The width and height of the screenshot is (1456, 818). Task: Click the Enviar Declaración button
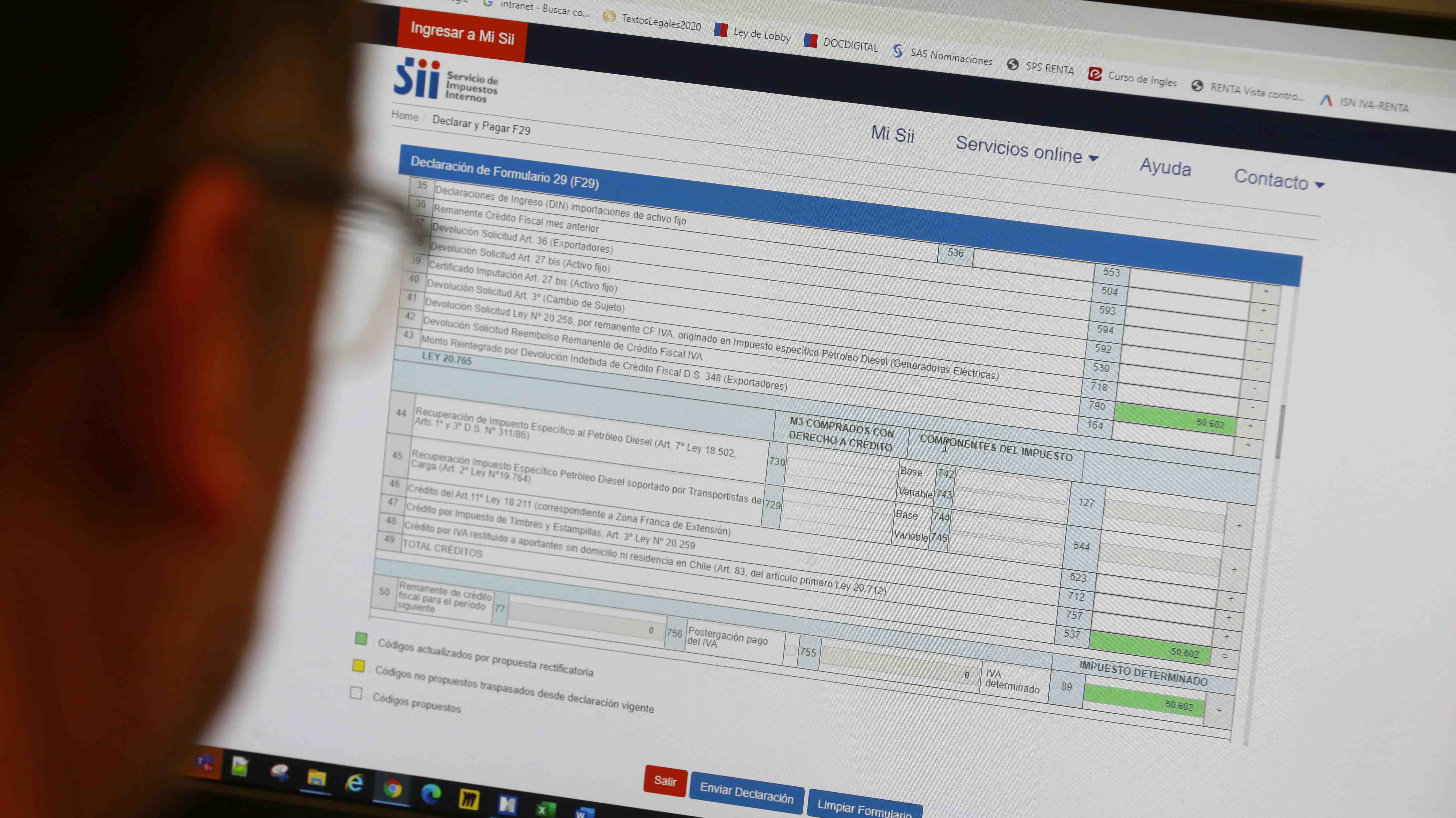pyautogui.click(x=747, y=793)
